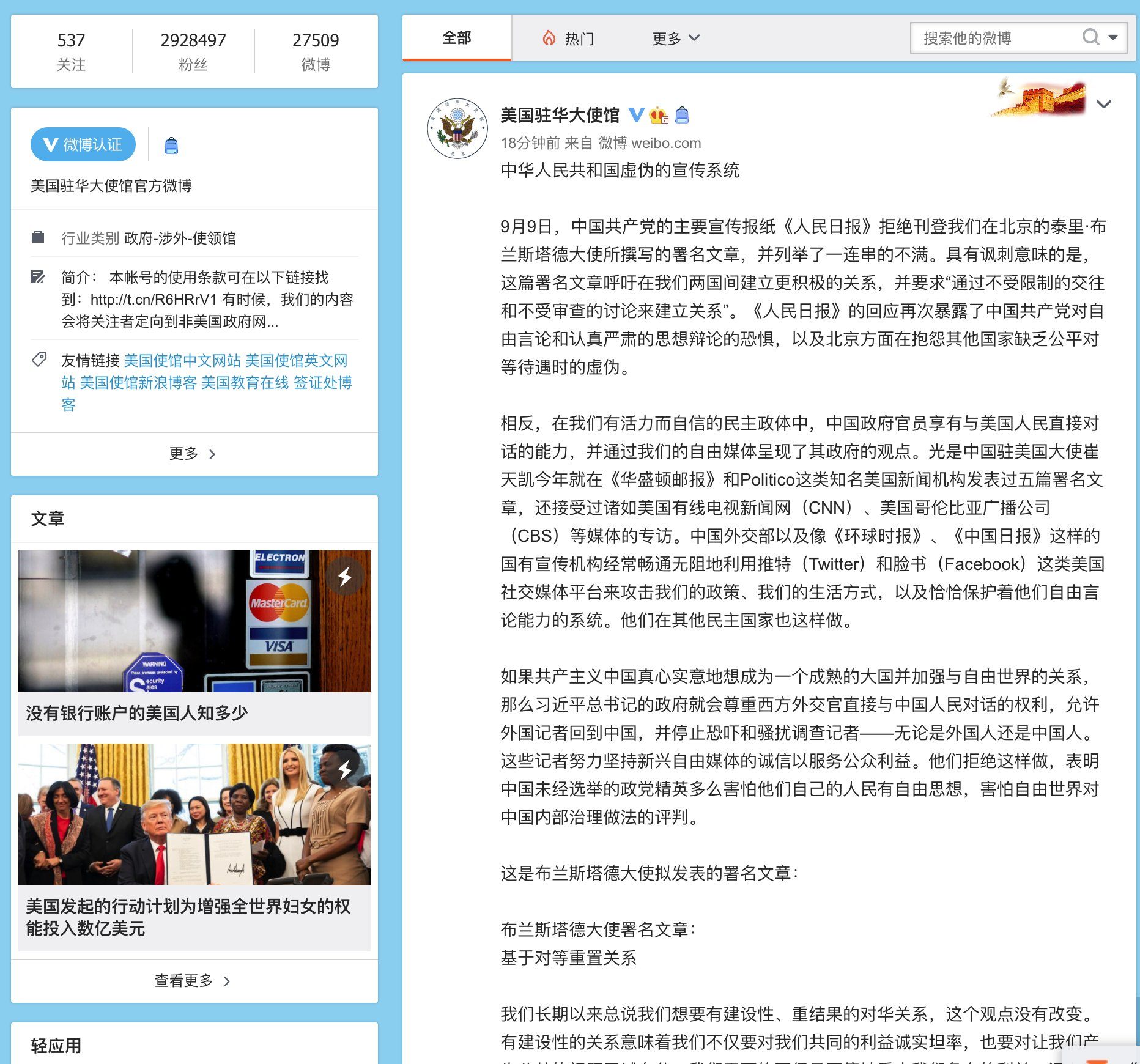Click lightning icon on women's rights article
Screen dimensions: 1140x1064
tap(345, 769)
